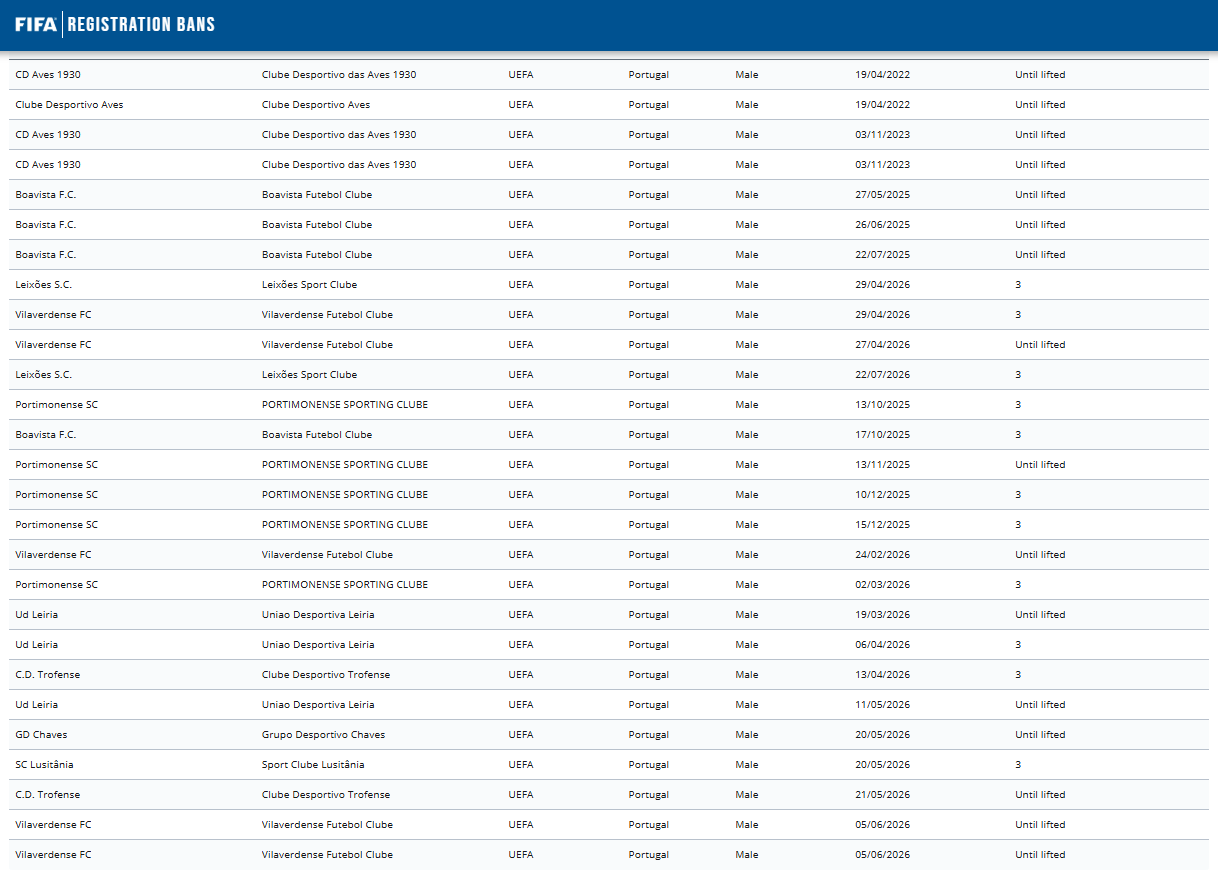Select 'Portugal' in the 19/03/2026 row
1218x887 pixels.
[649, 615]
